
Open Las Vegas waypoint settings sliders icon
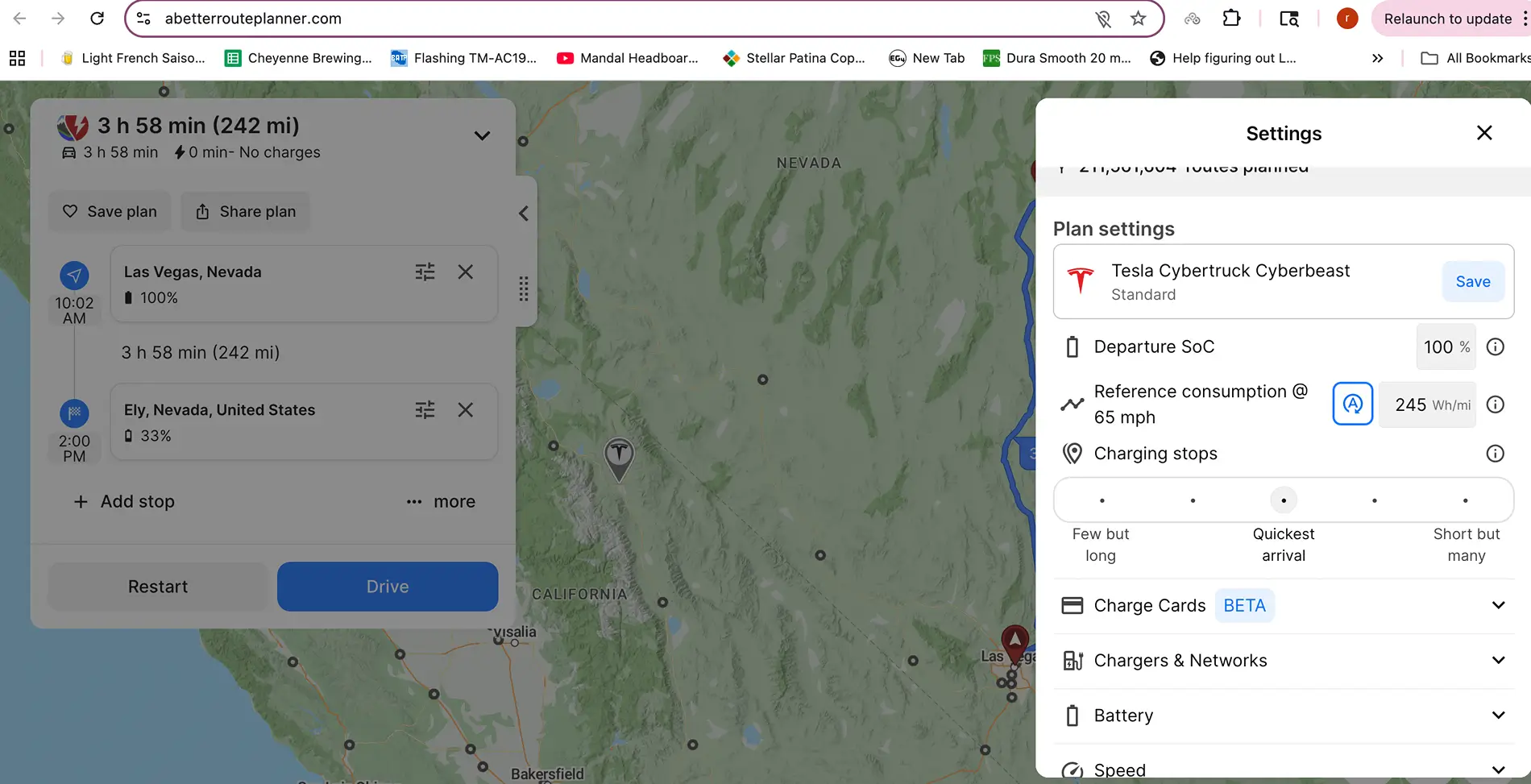pos(425,272)
